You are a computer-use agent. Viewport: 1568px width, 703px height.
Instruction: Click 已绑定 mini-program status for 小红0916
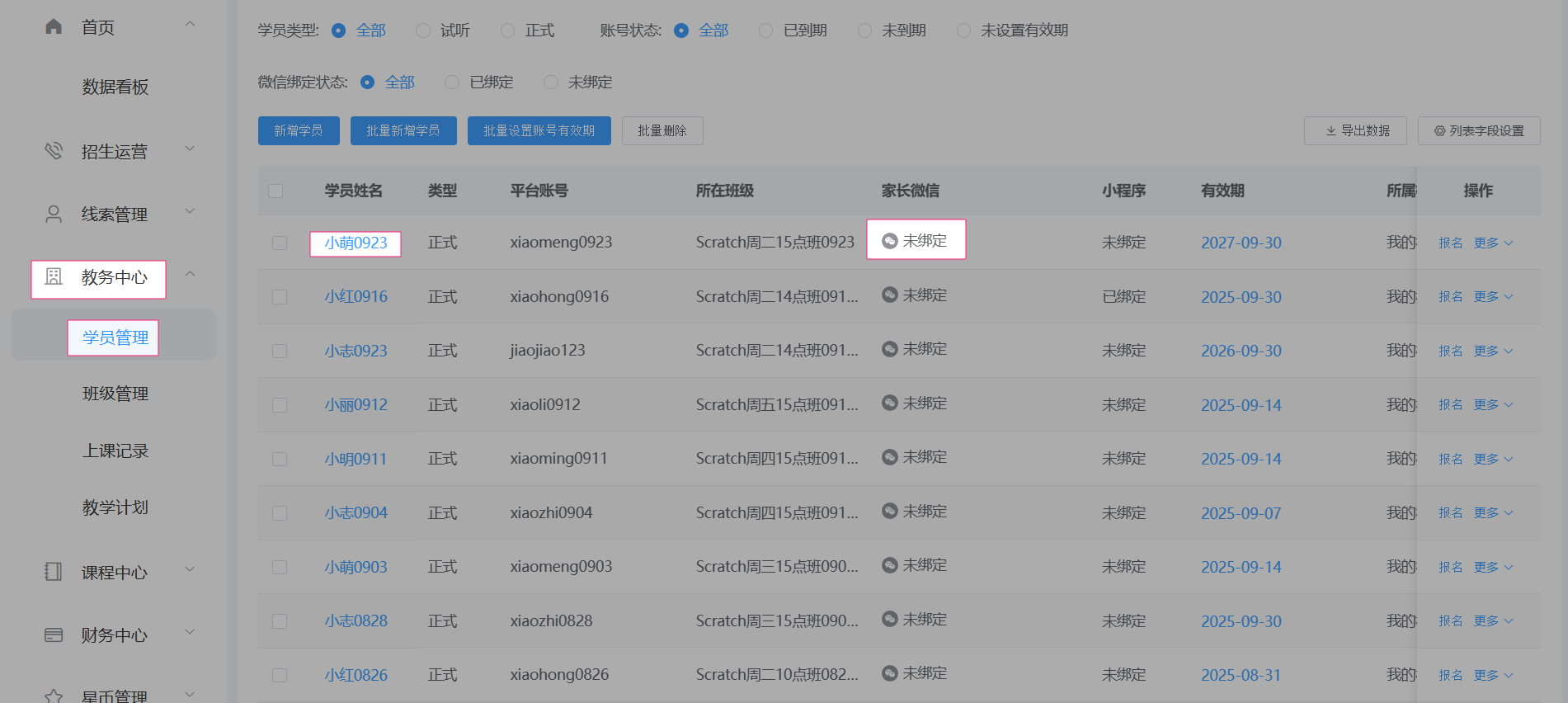1124,297
